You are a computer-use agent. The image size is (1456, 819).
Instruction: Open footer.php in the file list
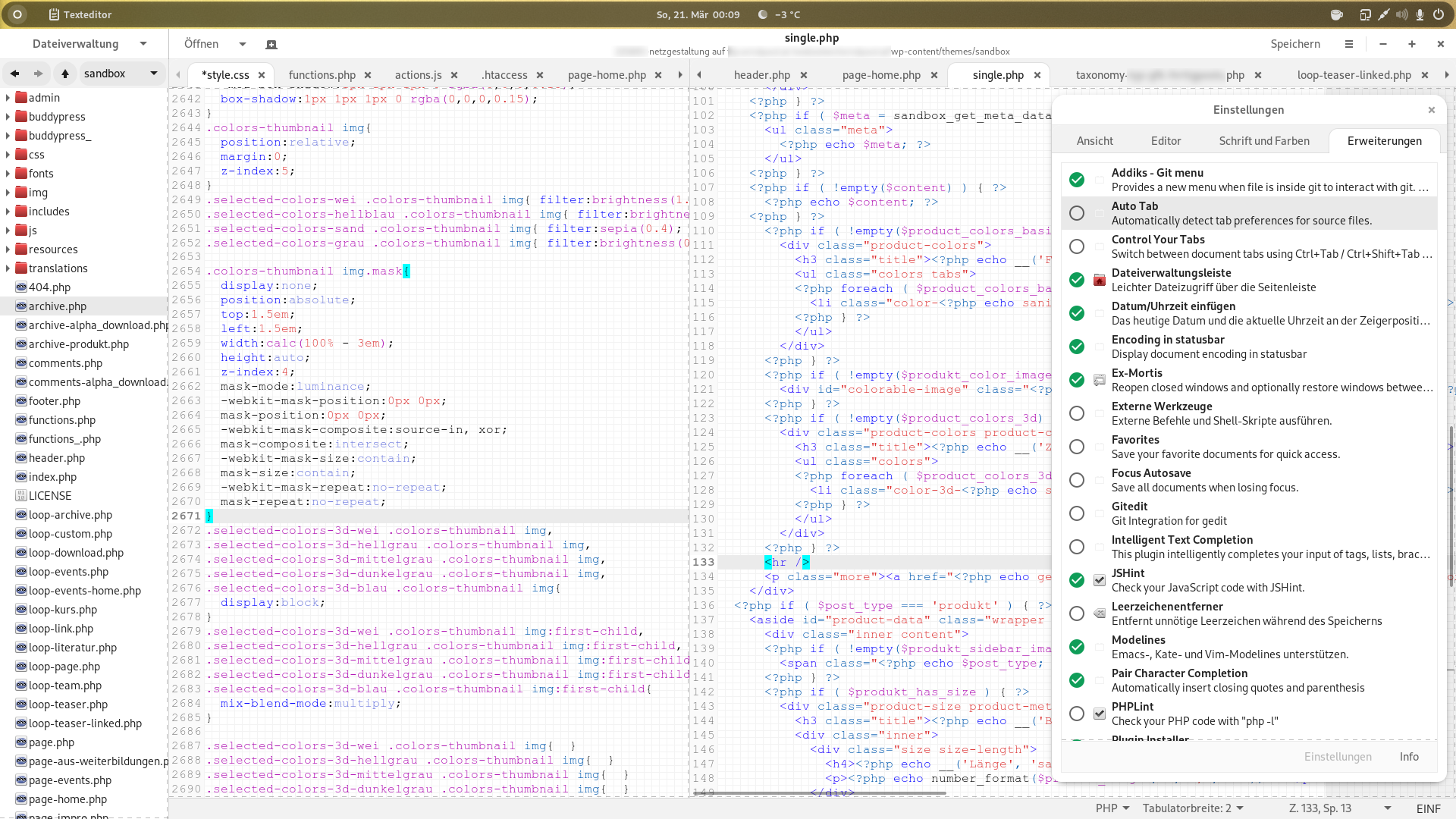click(x=54, y=401)
